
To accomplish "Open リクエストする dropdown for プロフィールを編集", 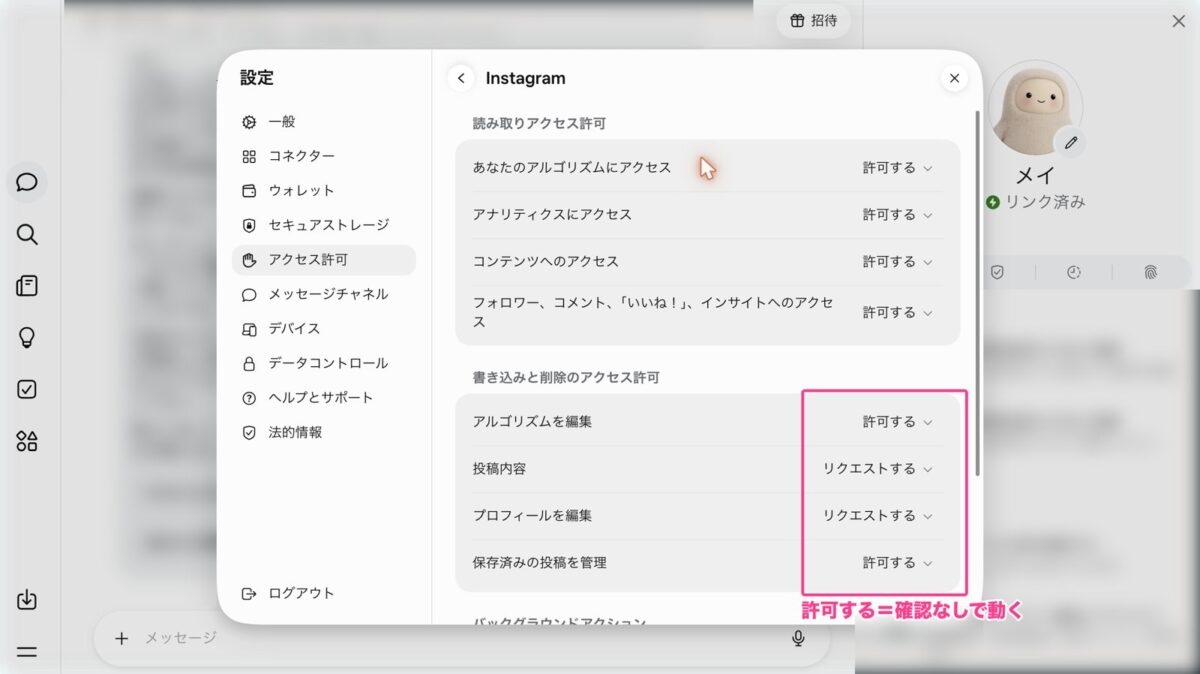I will click(878, 516).
